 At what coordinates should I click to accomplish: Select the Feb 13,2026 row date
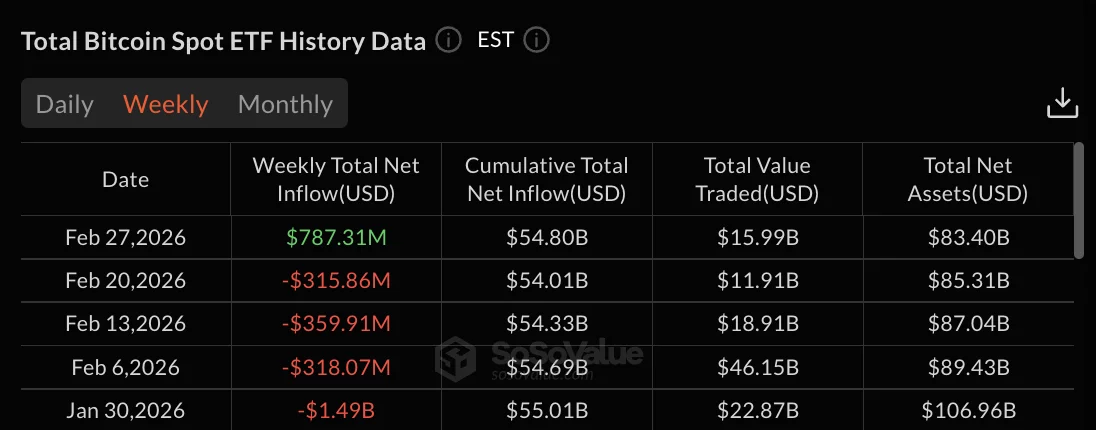tap(126, 325)
